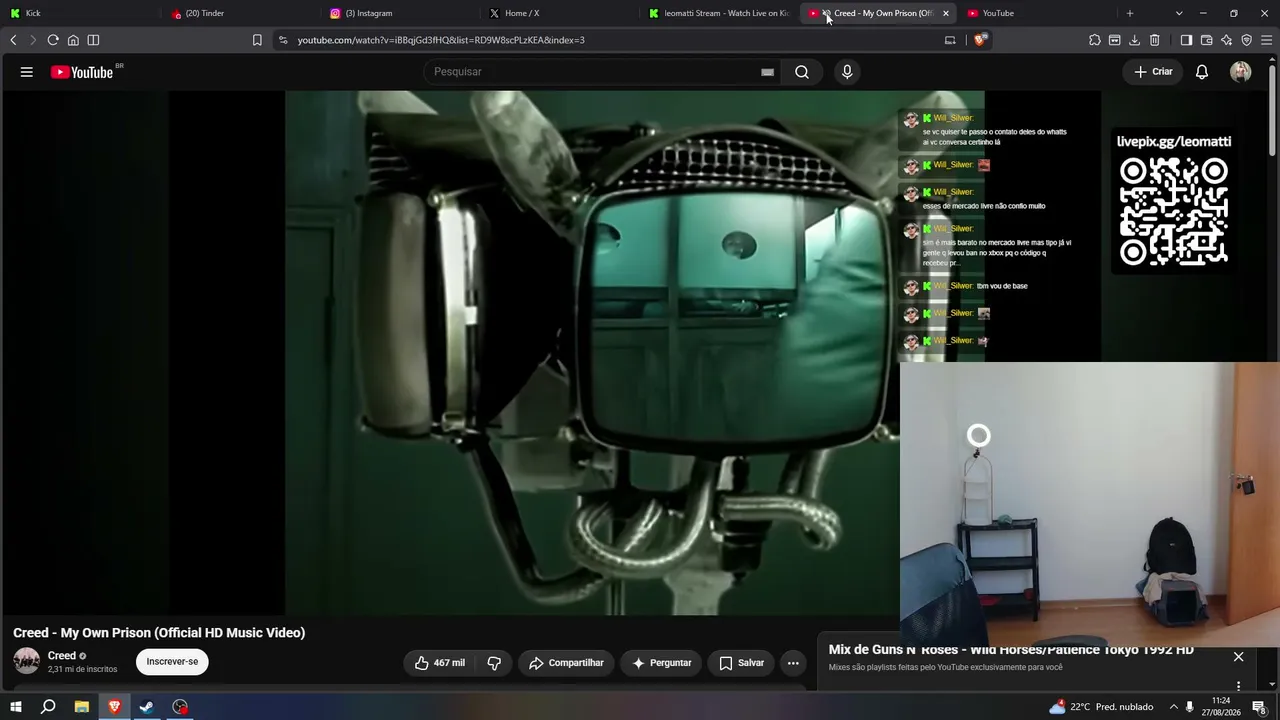Open the Creed channel avatar
Viewport: 1280px width, 720px height.
tap(27, 661)
